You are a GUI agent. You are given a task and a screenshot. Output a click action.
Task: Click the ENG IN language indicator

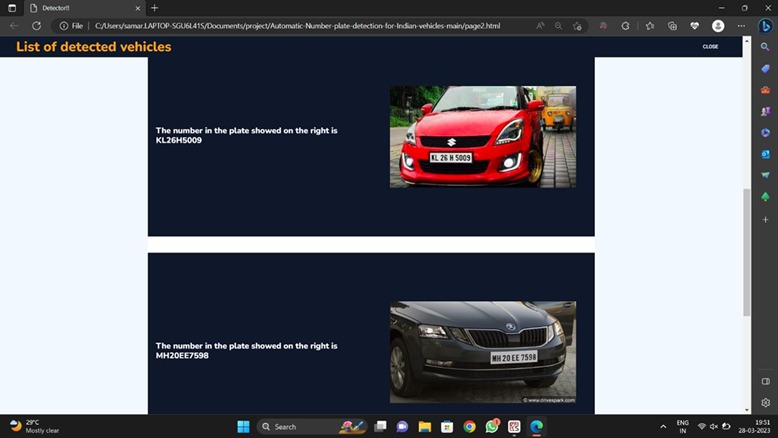pos(683,427)
